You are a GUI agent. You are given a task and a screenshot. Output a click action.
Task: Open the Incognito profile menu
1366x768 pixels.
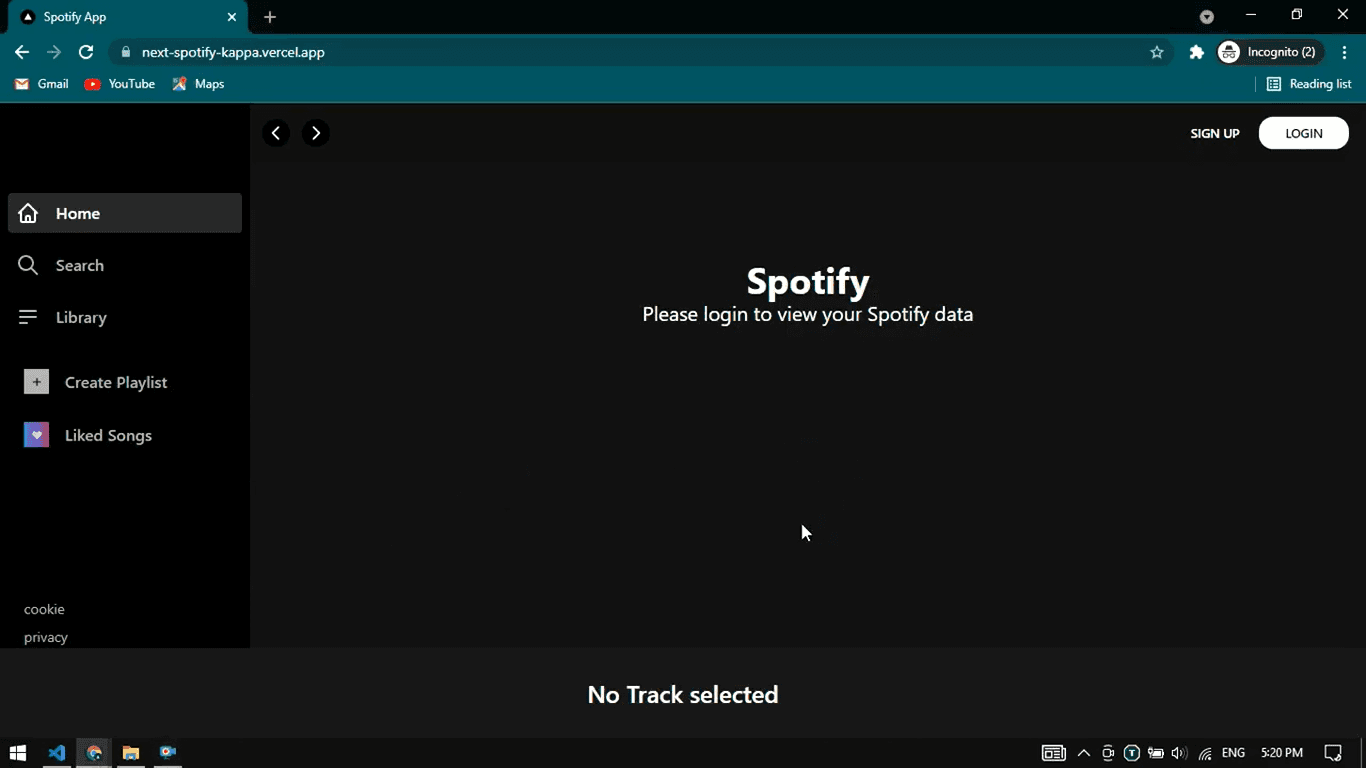[1270, 52]
